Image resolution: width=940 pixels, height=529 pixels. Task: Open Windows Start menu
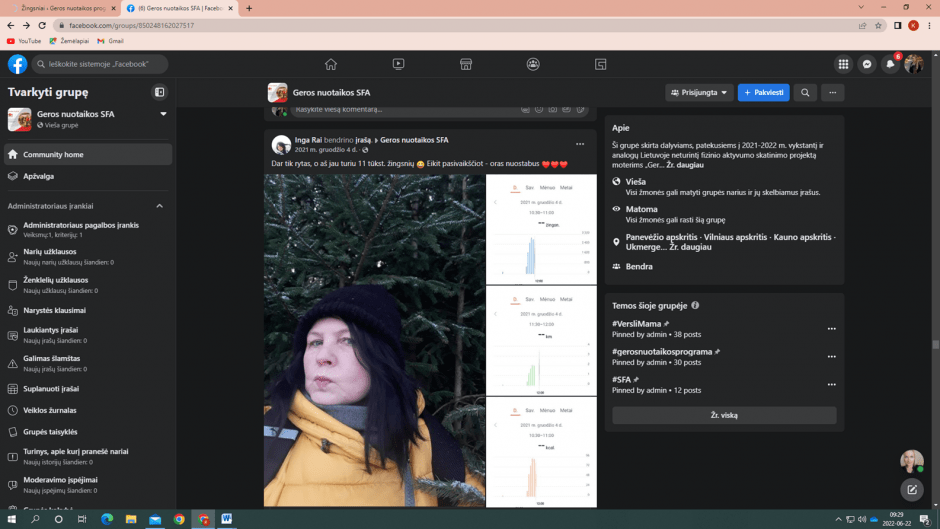pyautogui.click(x=11, y=519)
